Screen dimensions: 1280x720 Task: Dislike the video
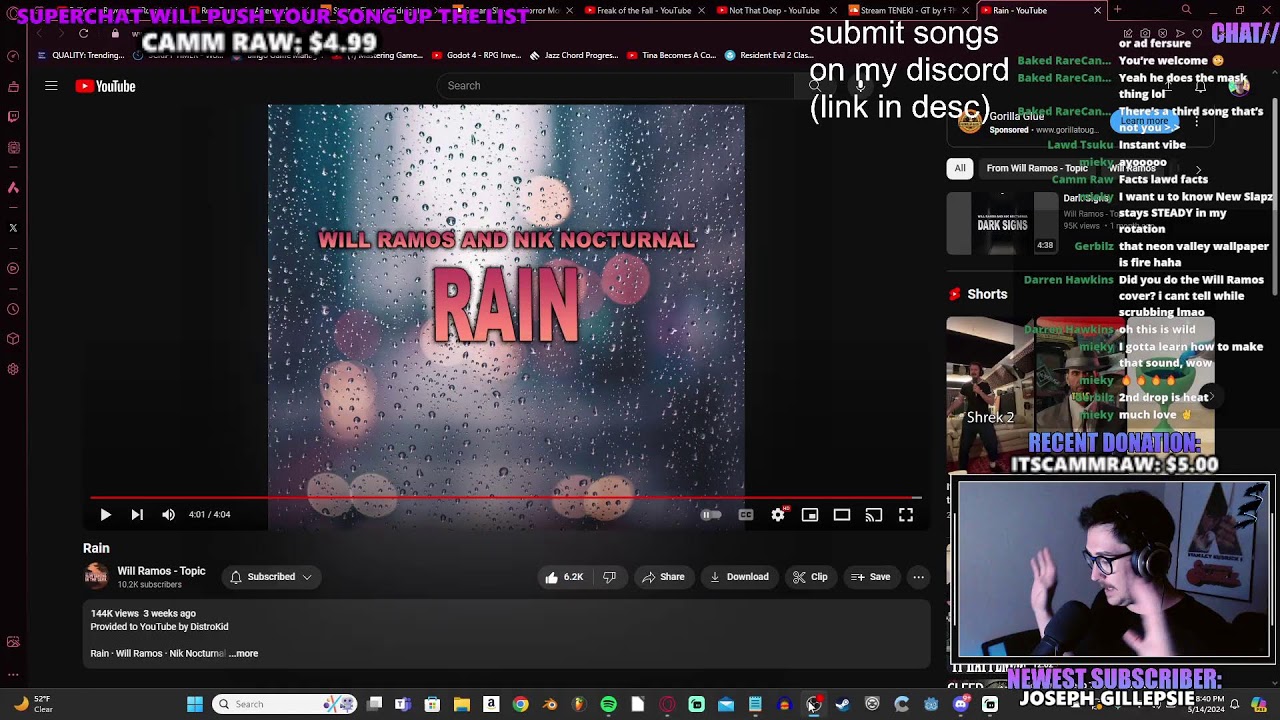pos(609,577)
